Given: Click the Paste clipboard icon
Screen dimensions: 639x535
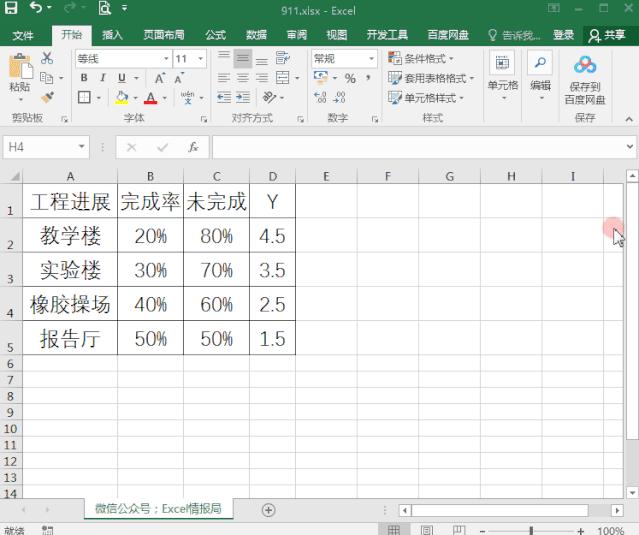Looking at the screenshot, I should pos(20,66).
